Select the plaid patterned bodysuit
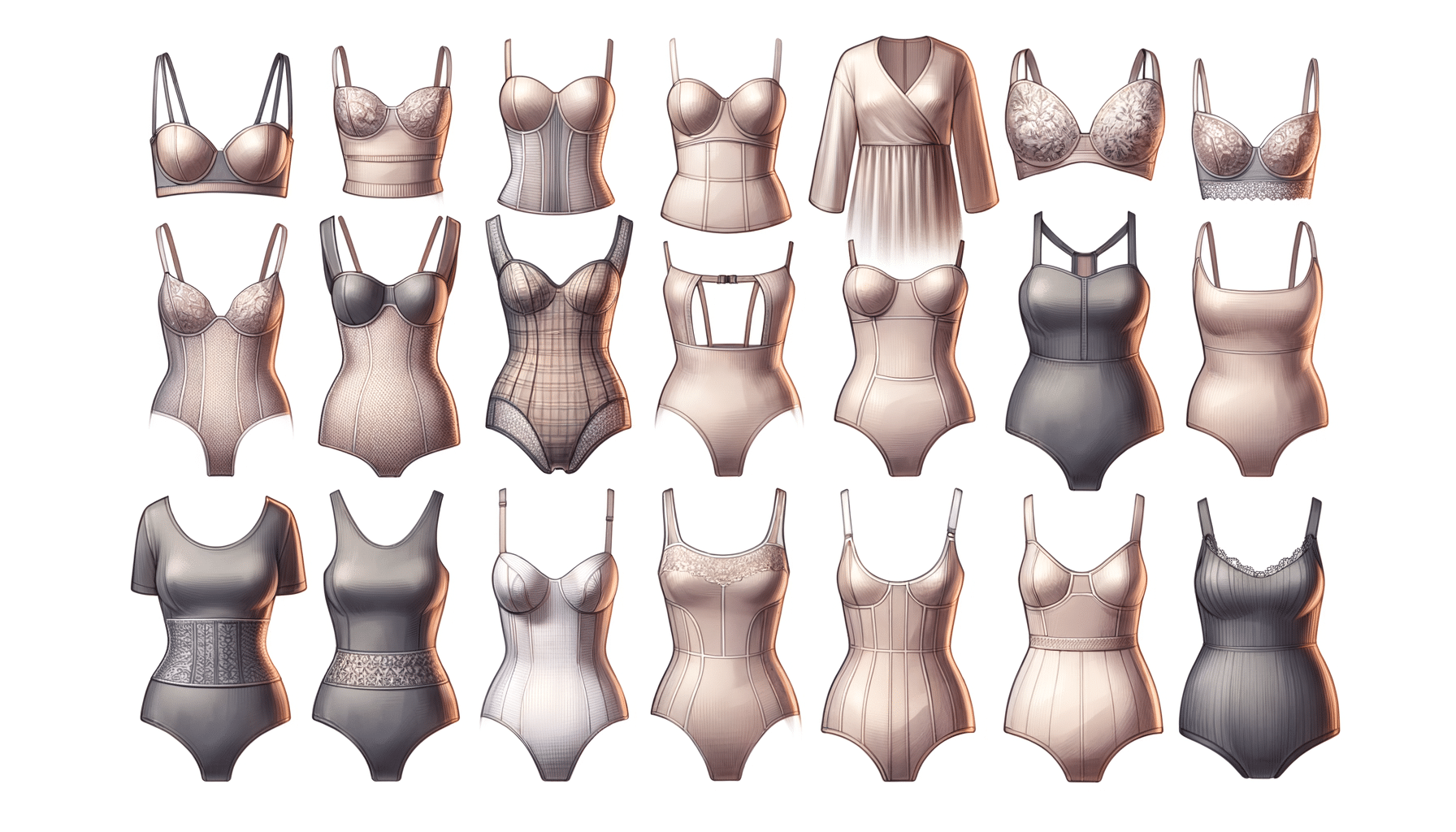Viewport: 1456px width, 832px height. pyautogui.click(x=559, y=357)
